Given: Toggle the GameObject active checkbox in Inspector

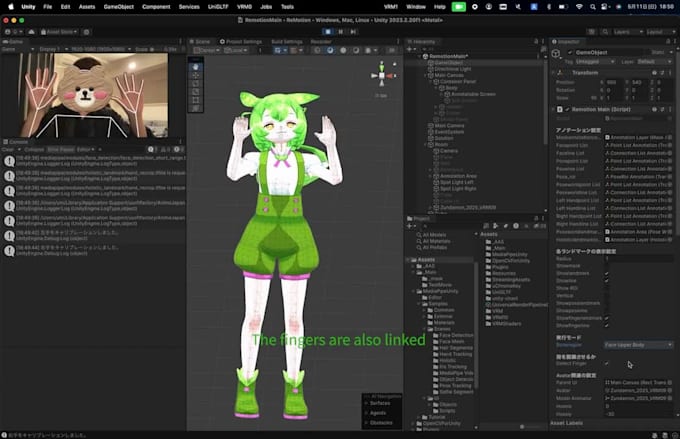Looking at the screenshot, I should (570, 52).
